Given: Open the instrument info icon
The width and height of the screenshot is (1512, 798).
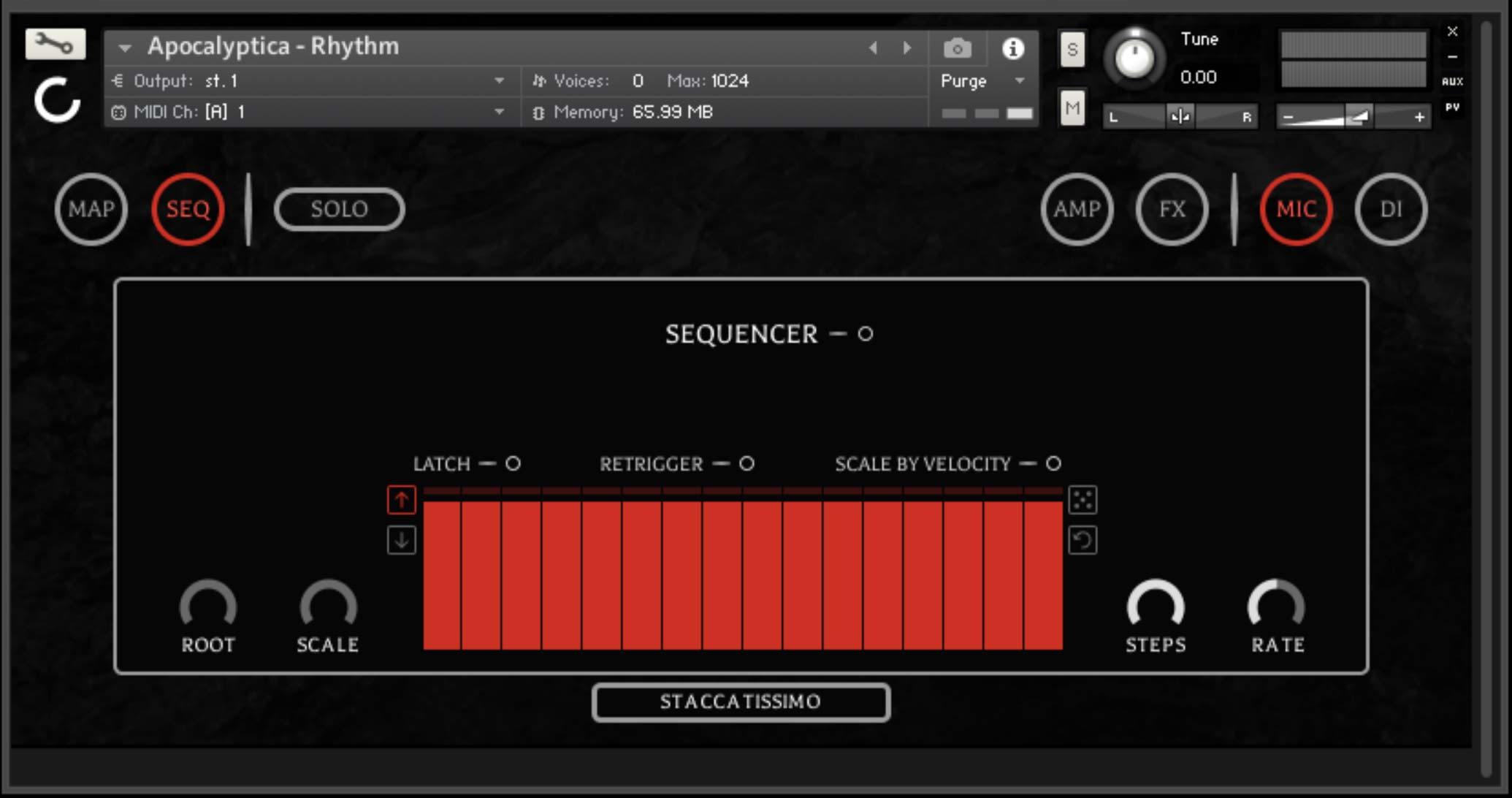Looking at the screenshot, I should [1012, 49].
